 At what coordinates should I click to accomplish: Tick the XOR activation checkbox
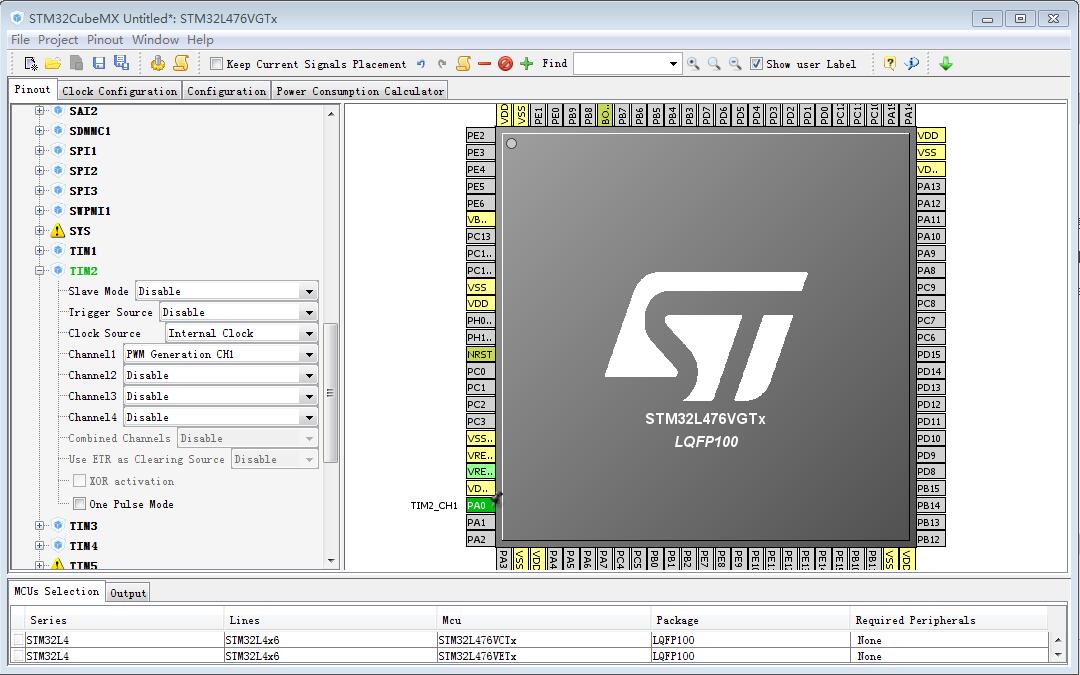(80, 481)
